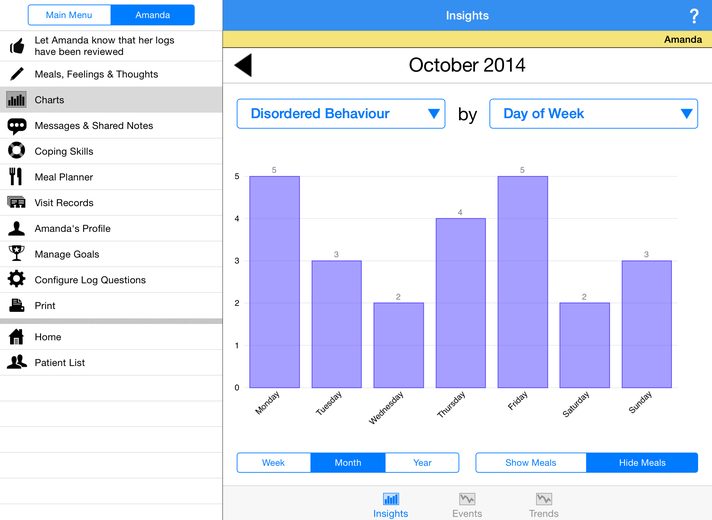Open Manage Goals menu item
Viewport: 712px width, 520px height.
[x=111, y=254]
